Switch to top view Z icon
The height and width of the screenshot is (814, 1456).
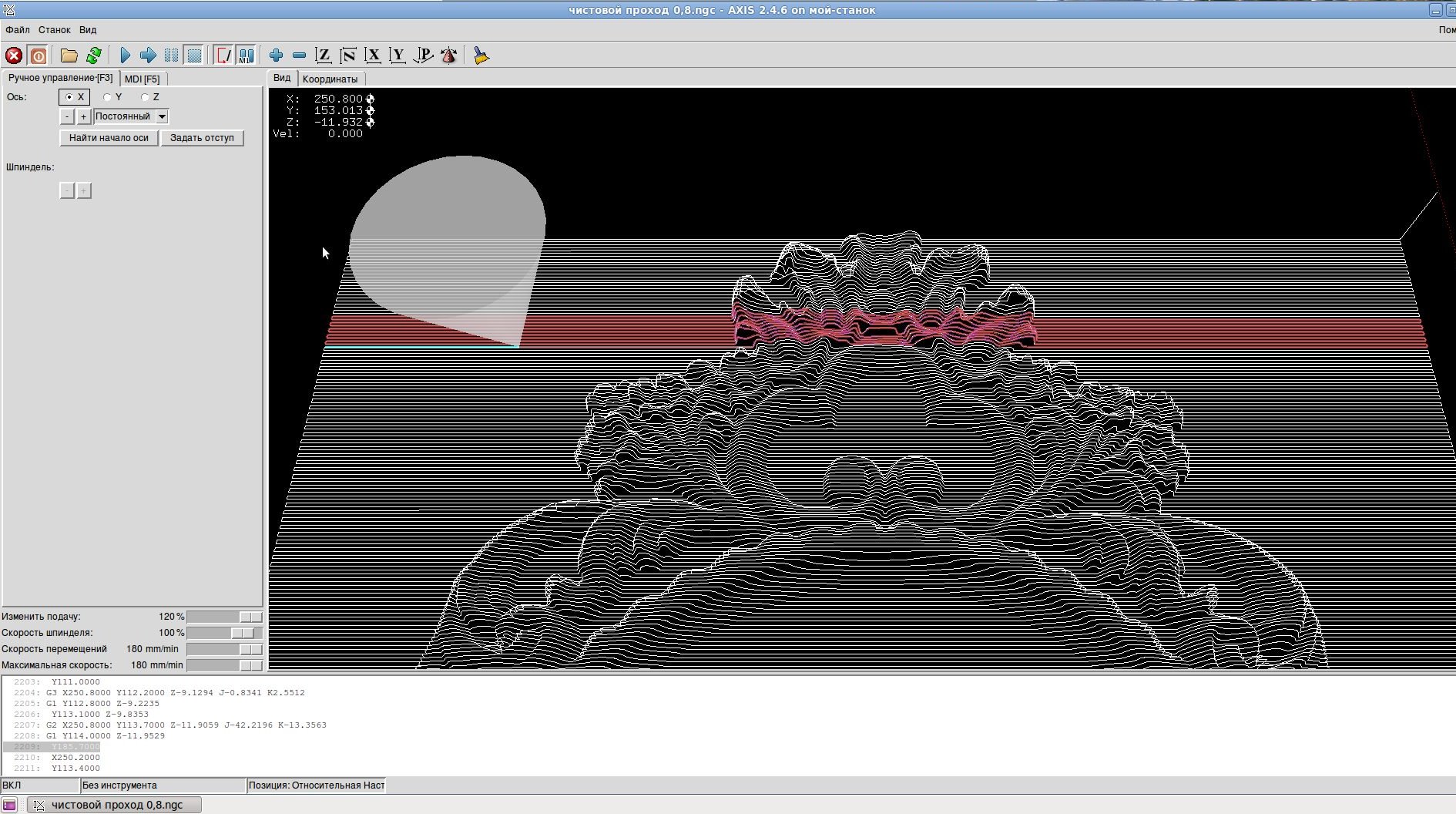(324, 55)
